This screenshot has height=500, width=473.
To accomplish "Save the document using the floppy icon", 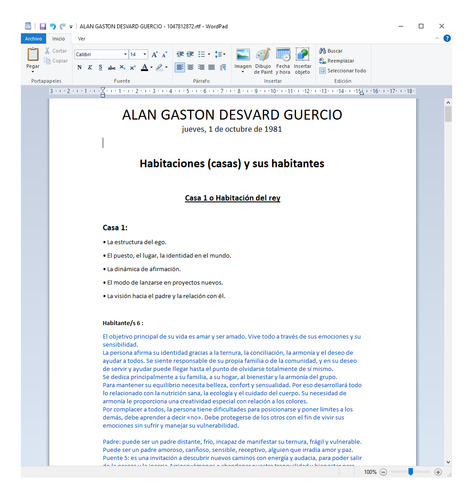I will (43, 26).
